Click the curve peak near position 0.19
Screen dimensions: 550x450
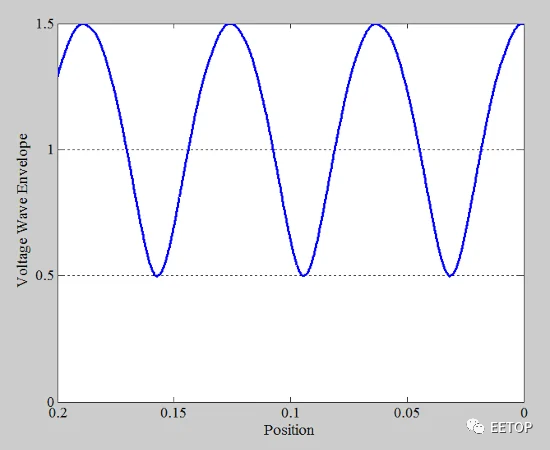(x=83, y=24)
